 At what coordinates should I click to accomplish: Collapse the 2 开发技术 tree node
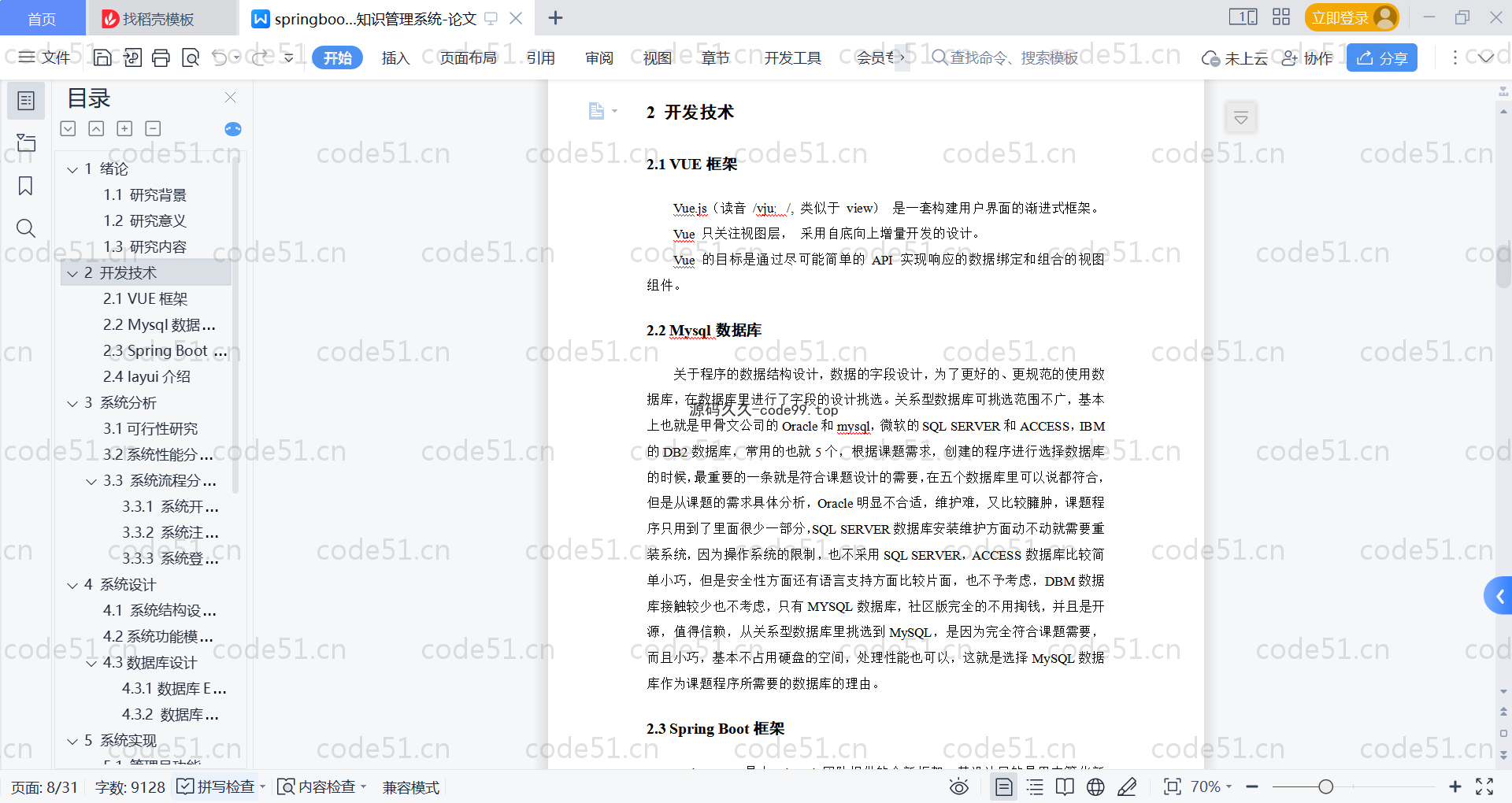[x=72, y=273]
